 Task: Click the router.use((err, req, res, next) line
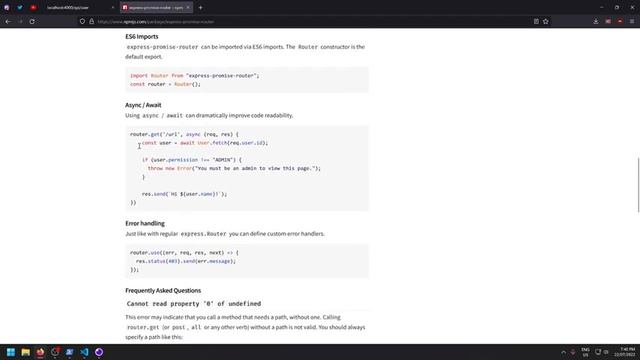tap(184, 253)
